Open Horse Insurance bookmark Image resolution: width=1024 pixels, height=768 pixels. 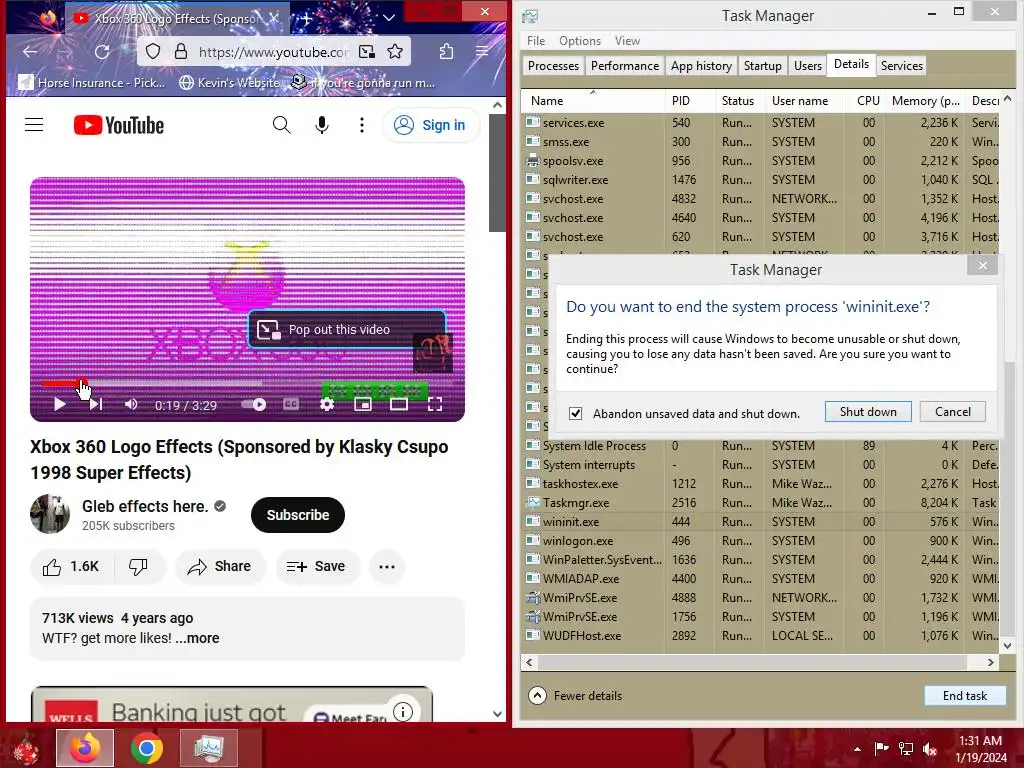click(92, 83)
